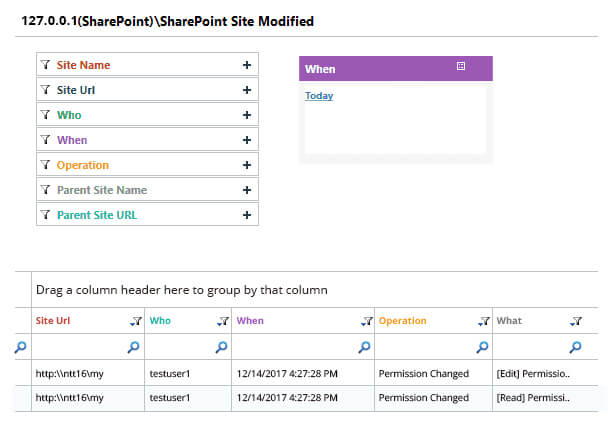Expand the Site Name filter with plus
Viewport: 612px width, 430px height.
pos(247,65)
